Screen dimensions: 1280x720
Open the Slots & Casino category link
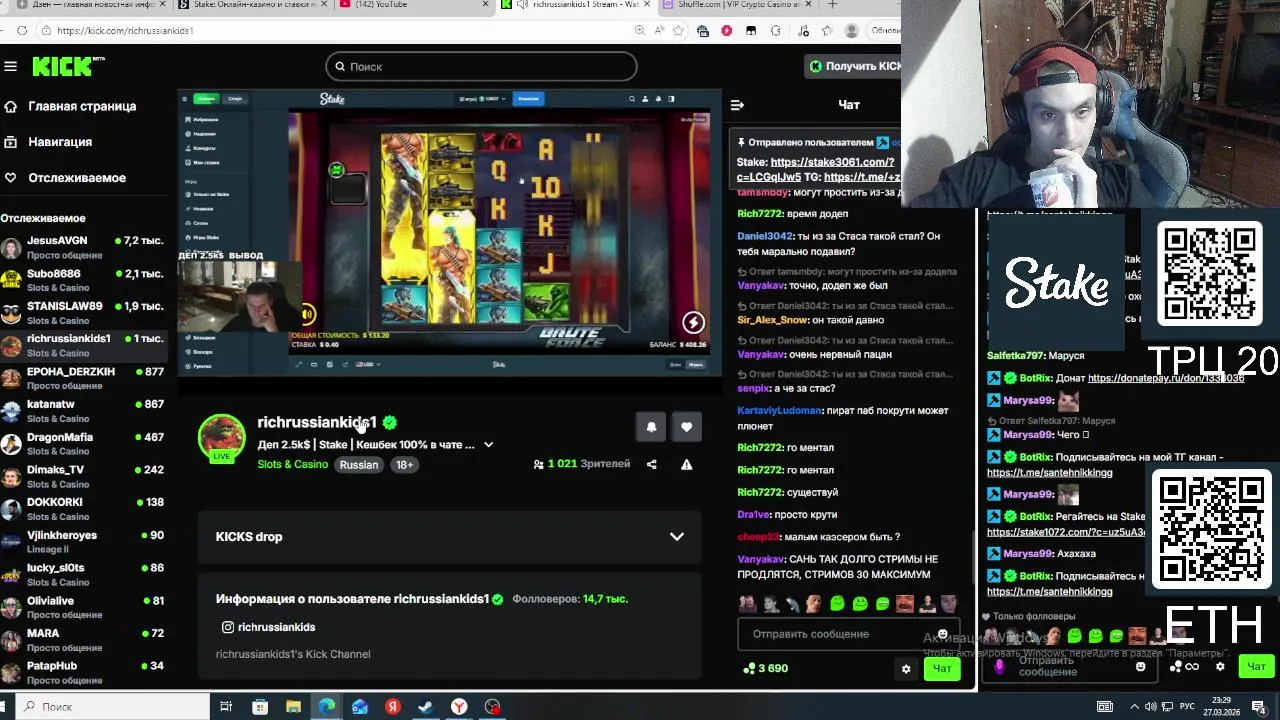click(292, 464)
